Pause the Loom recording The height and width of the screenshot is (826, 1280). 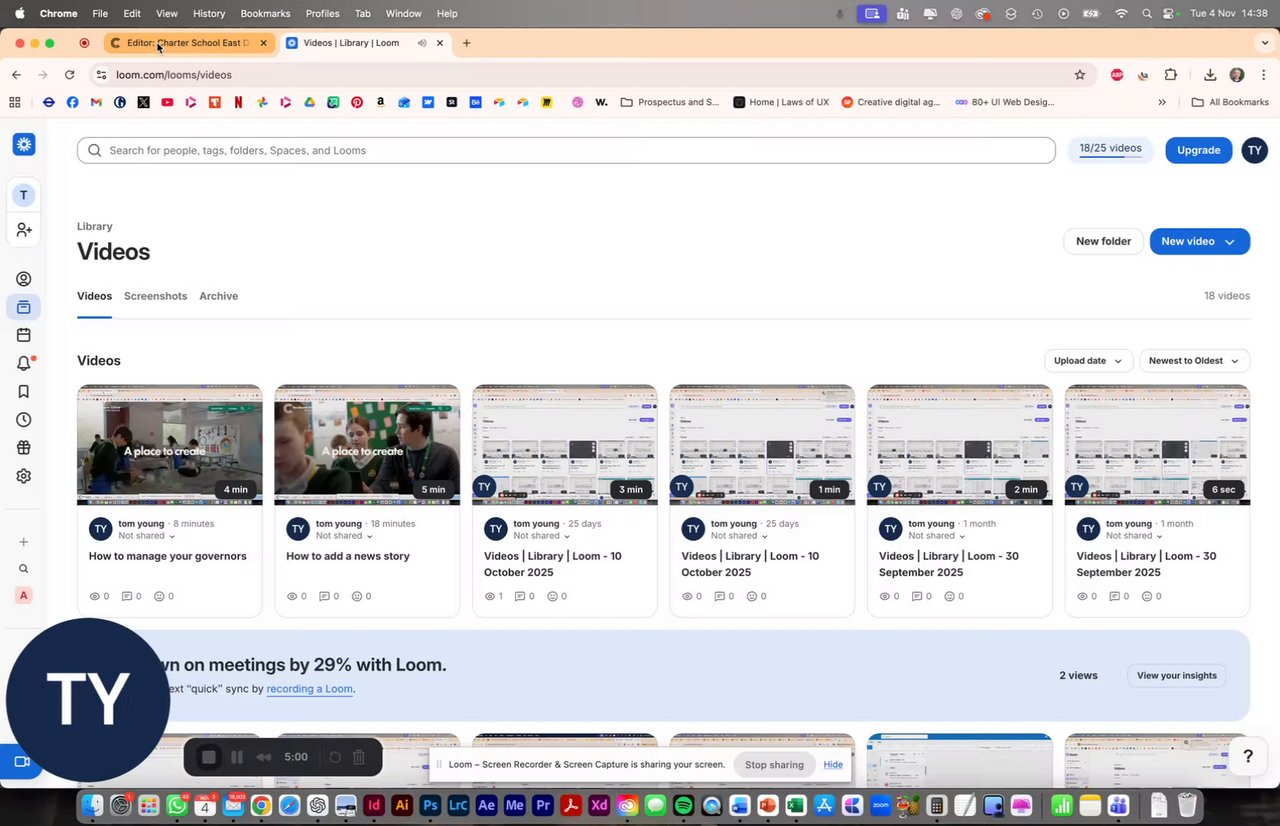(237, 757)
